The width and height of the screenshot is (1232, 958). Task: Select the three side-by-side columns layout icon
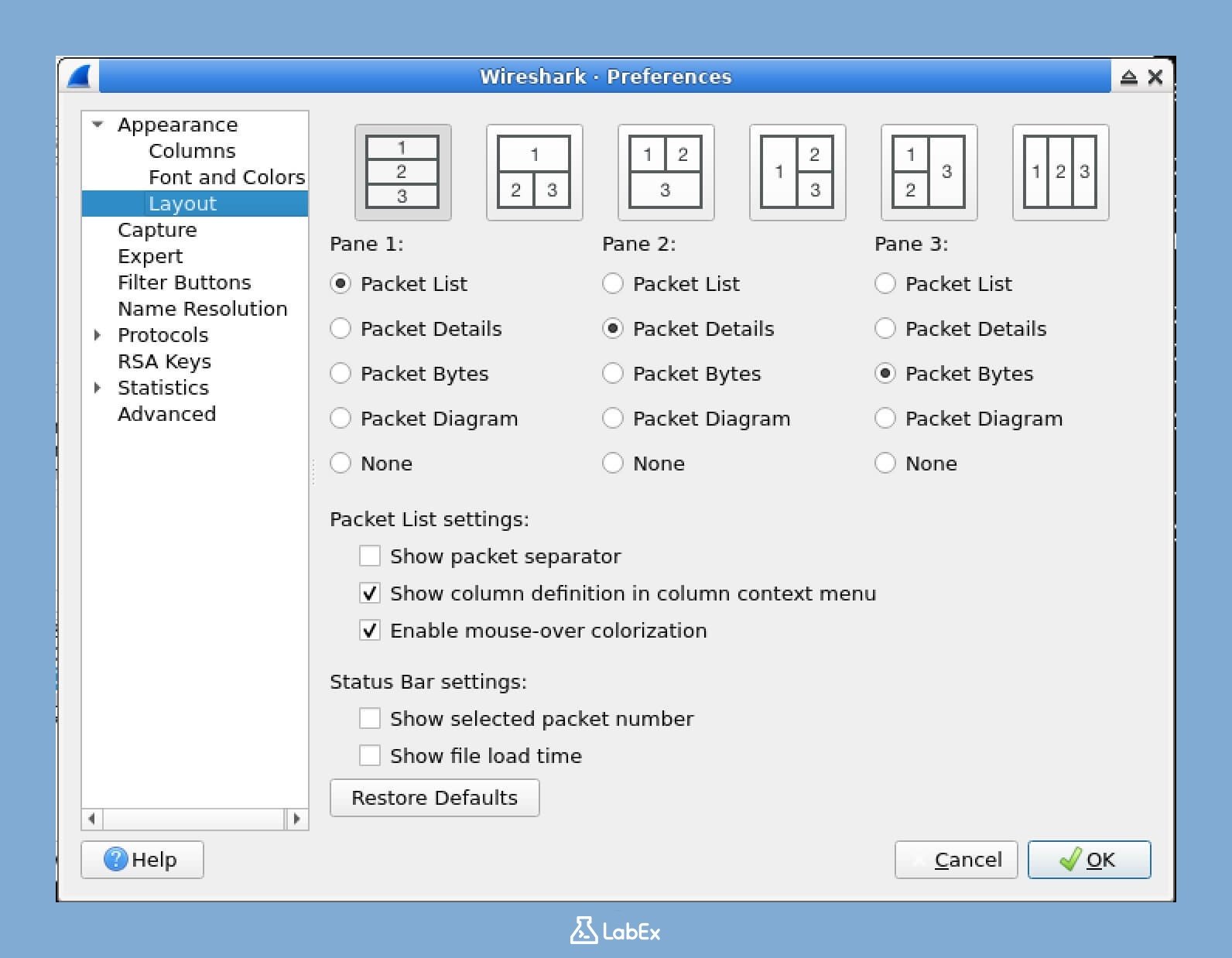(x=1060, y=172)
